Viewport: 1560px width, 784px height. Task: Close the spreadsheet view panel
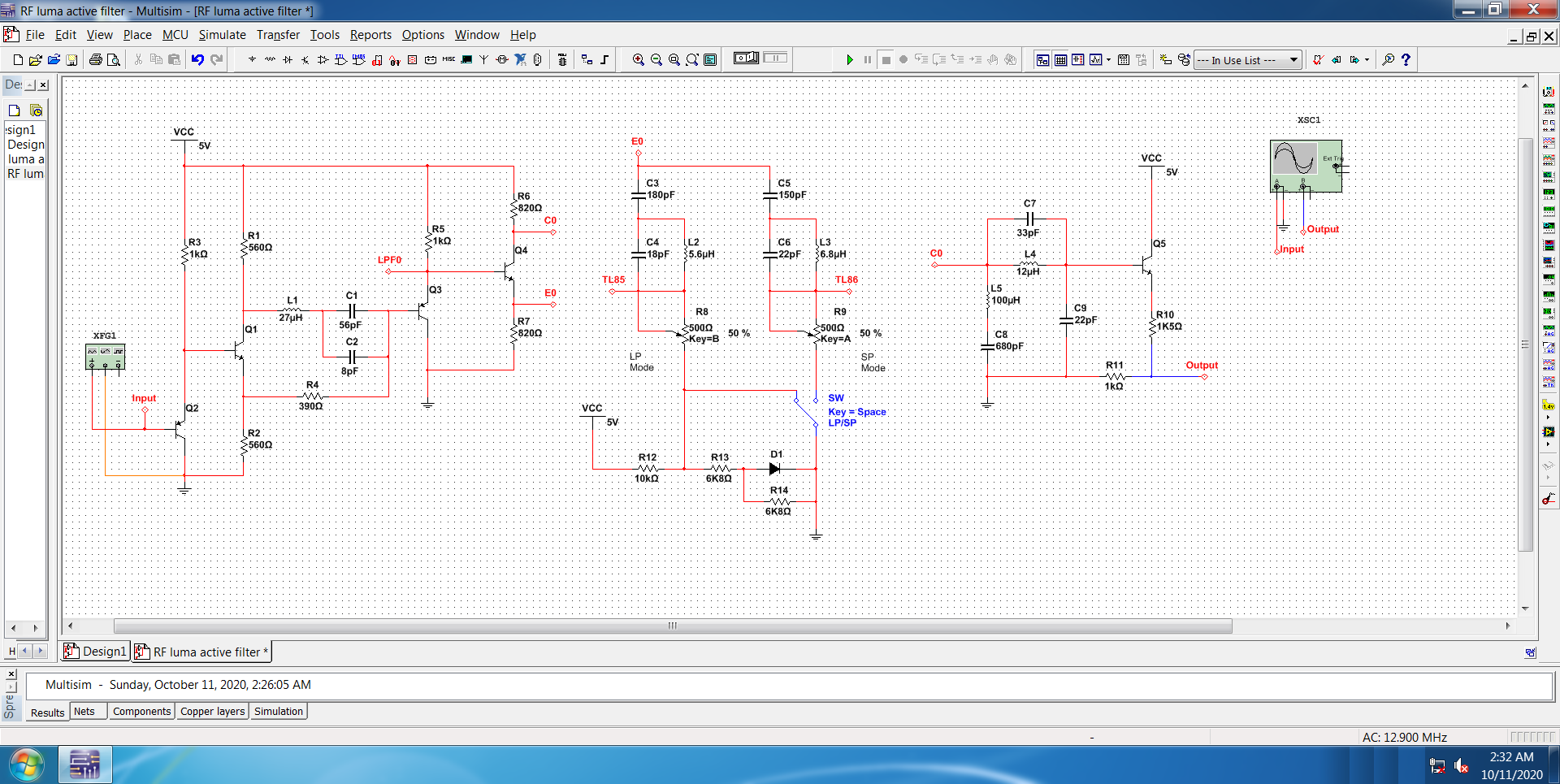[11, 674]
